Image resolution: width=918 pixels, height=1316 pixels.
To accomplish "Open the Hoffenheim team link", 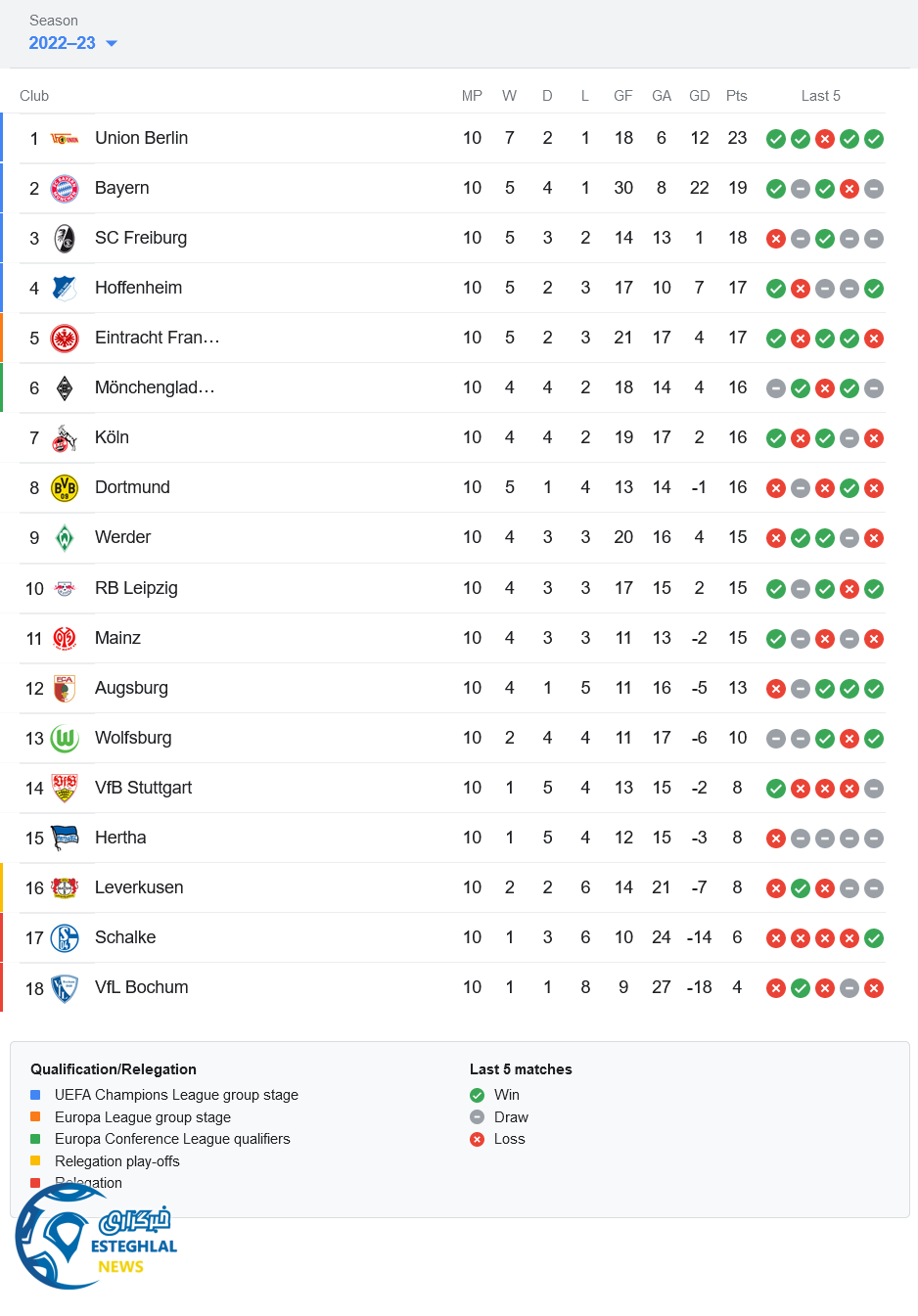I will (138, 288).
